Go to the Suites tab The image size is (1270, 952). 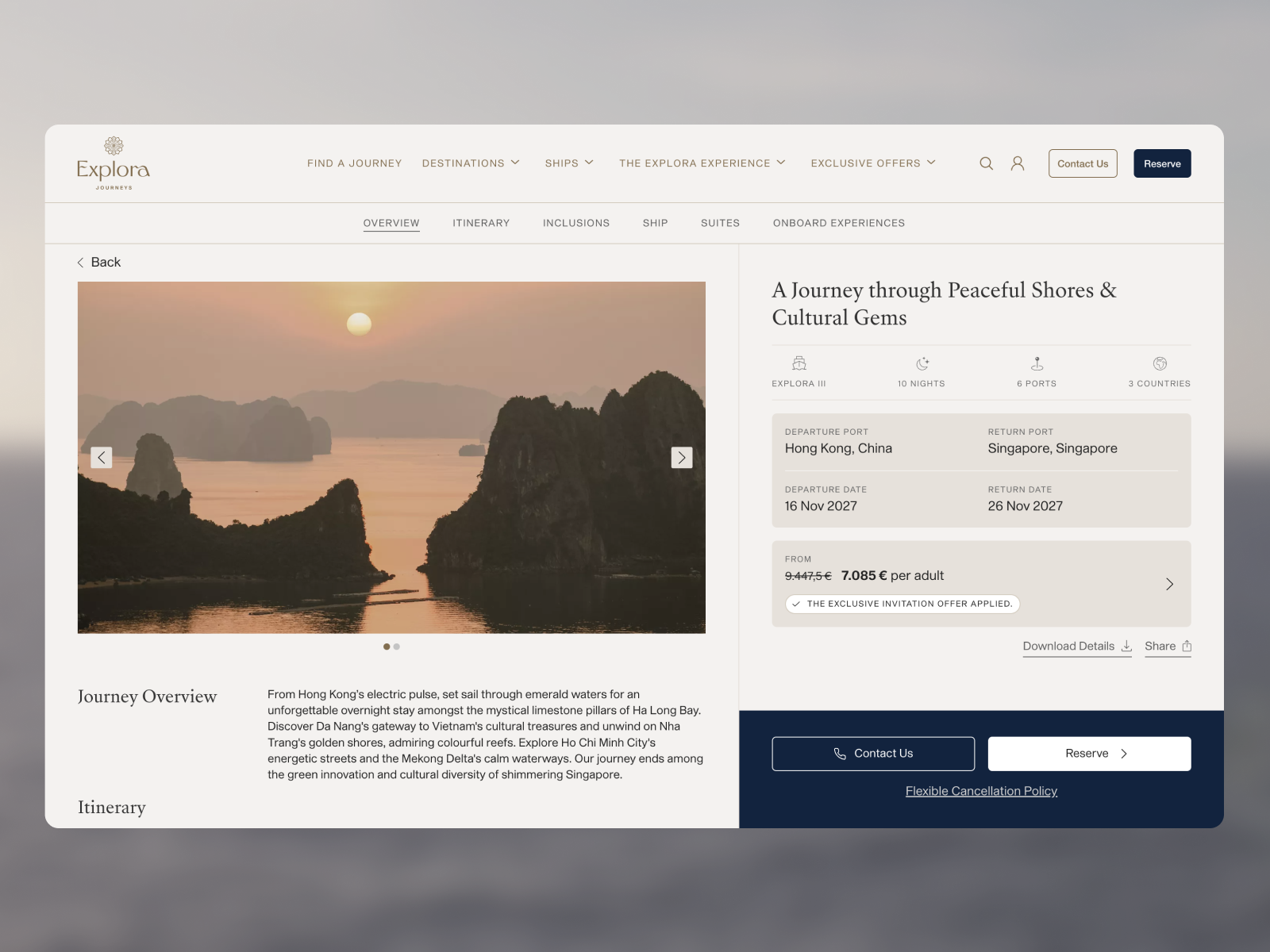click(x=720, y=223)
